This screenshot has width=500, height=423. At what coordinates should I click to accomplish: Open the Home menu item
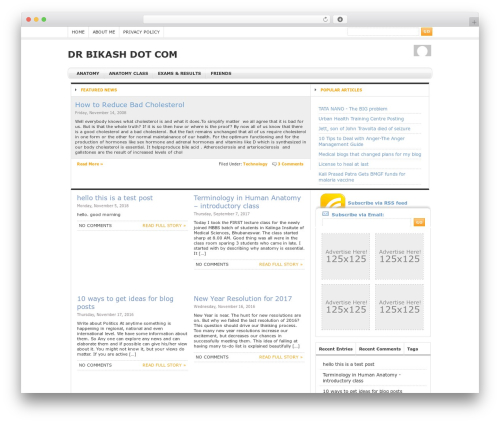pos(78,32)
